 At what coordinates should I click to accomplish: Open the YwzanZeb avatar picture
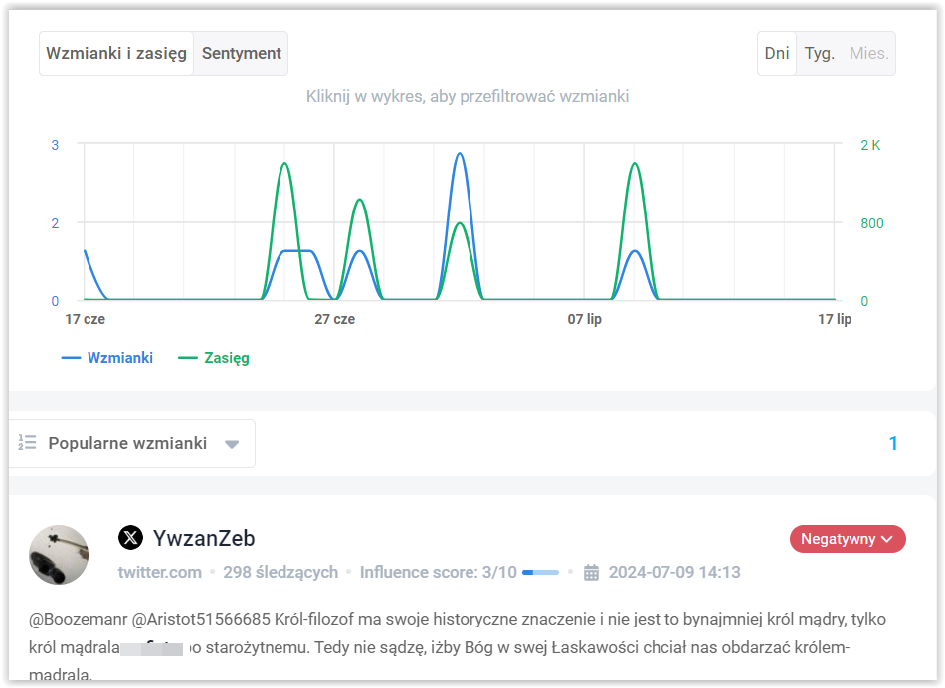[x=59, y=554]
